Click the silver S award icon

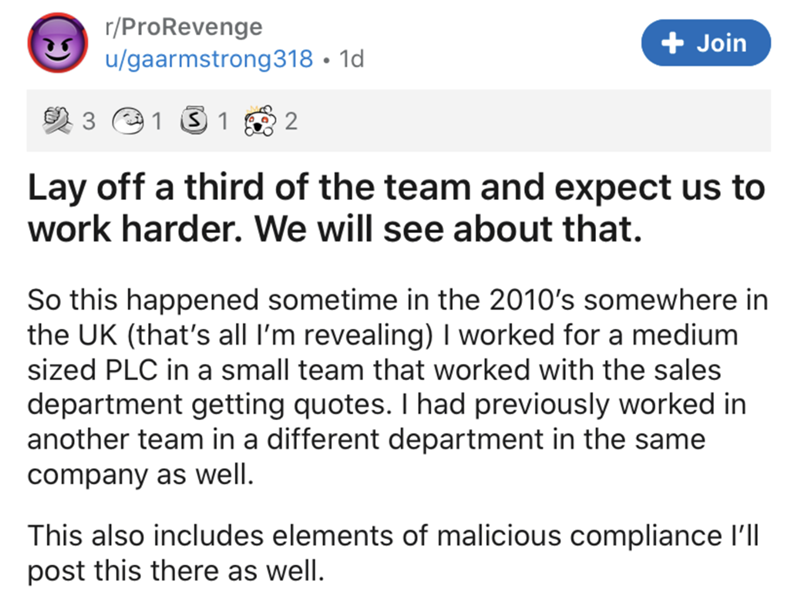tap(196, 123)
